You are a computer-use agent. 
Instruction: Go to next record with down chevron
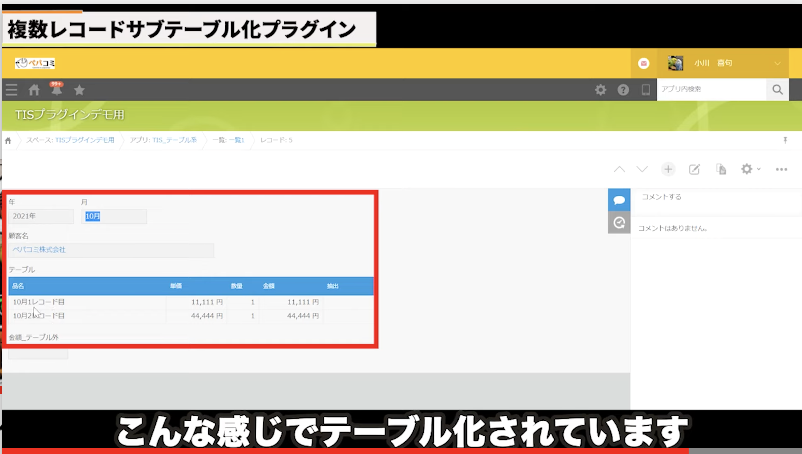[642, 169]
